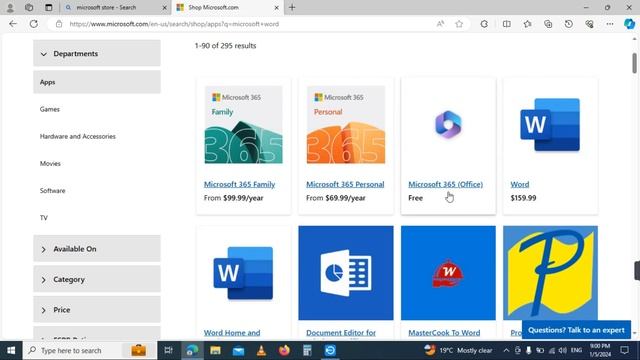Screen dimensions: 640x360
Task: Open the Word $159.99 product link
Action: (x=520, y=184)
